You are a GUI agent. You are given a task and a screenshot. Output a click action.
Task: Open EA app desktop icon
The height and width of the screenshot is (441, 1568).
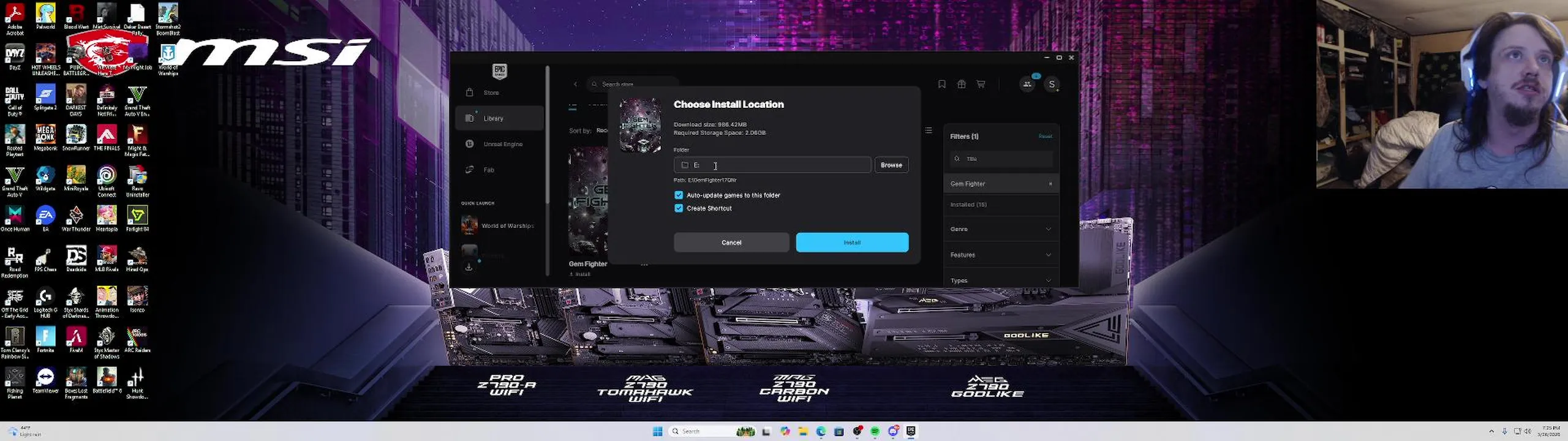click(45, 219)
